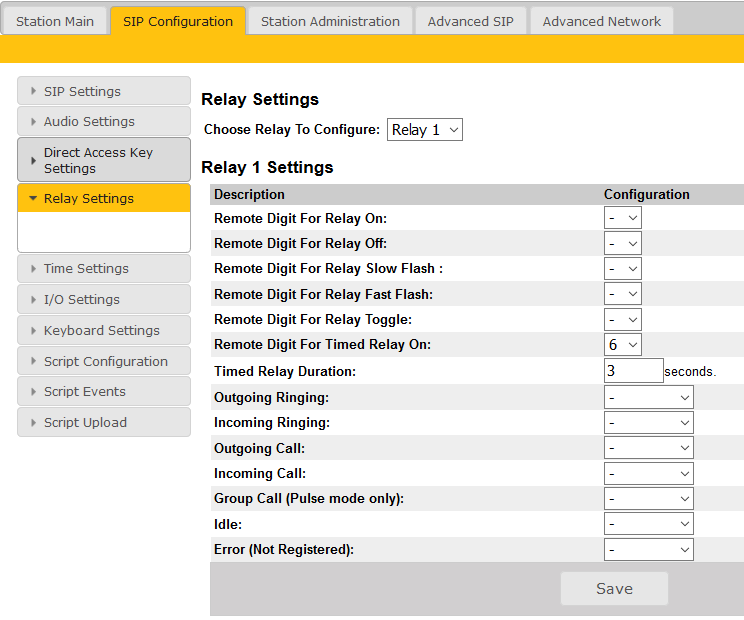This screenshot has height=620, width=744.
Task: Open Script Upload sidebar section
Action: 103,422
